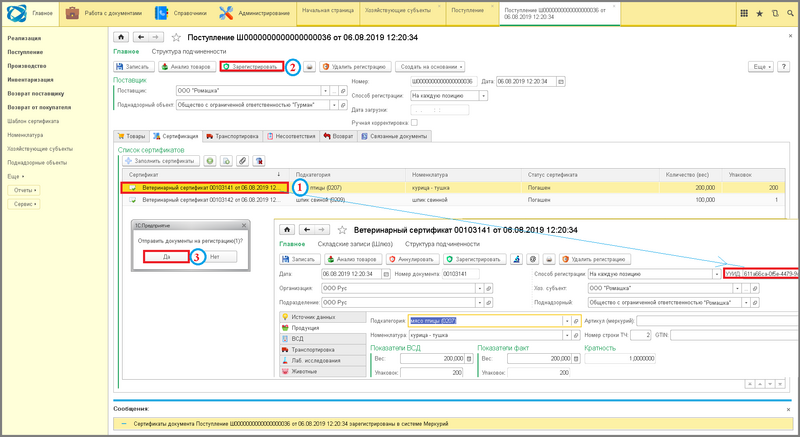Switch to Товары tab
This screenshot has height=437, width=800.
point(131,136)
